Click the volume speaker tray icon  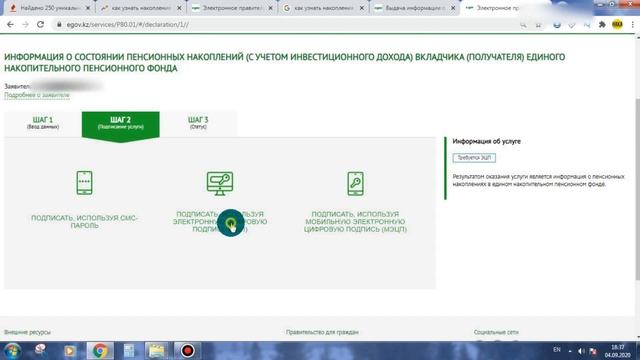click(x=581, y=351)
